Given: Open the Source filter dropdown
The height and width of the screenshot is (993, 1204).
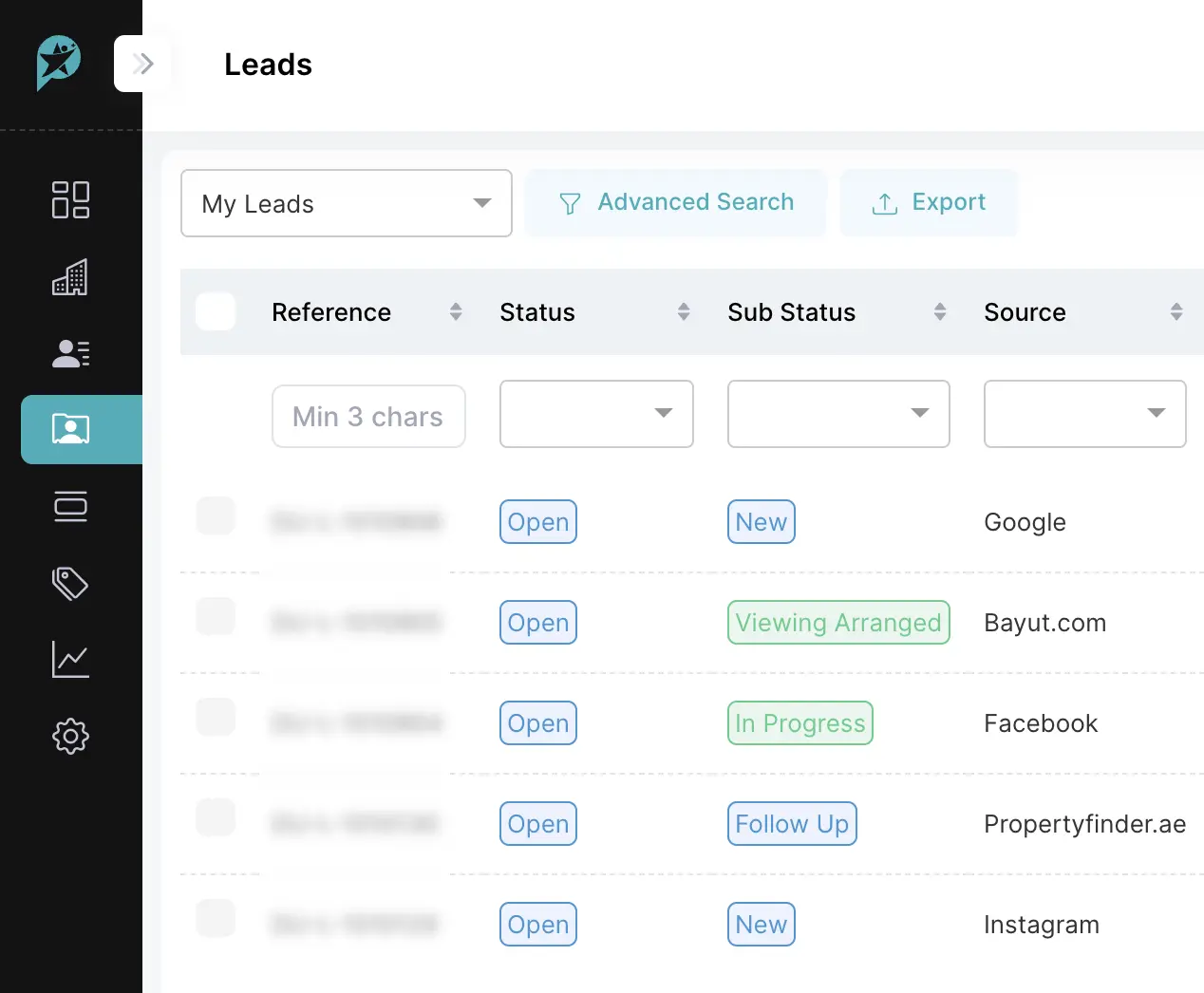Looking at the screenshot, I should point(1085,414).
